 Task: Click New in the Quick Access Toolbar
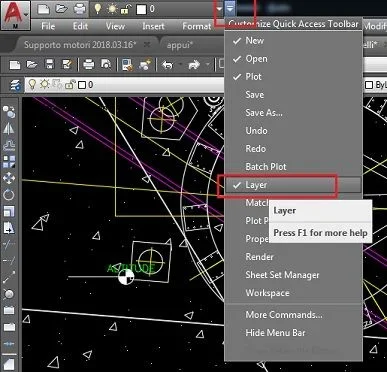coord(43,9)
